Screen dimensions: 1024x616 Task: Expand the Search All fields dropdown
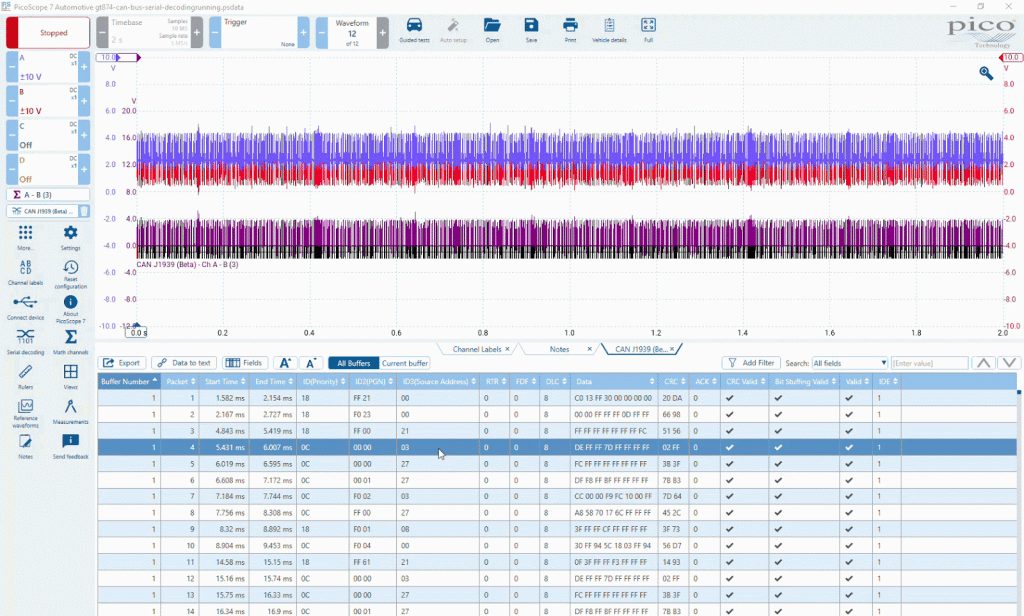[850, 363]
